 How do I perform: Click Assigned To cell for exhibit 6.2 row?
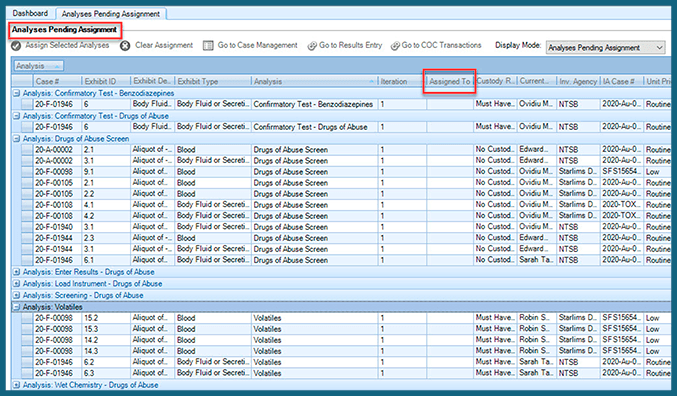coord(450,362)
